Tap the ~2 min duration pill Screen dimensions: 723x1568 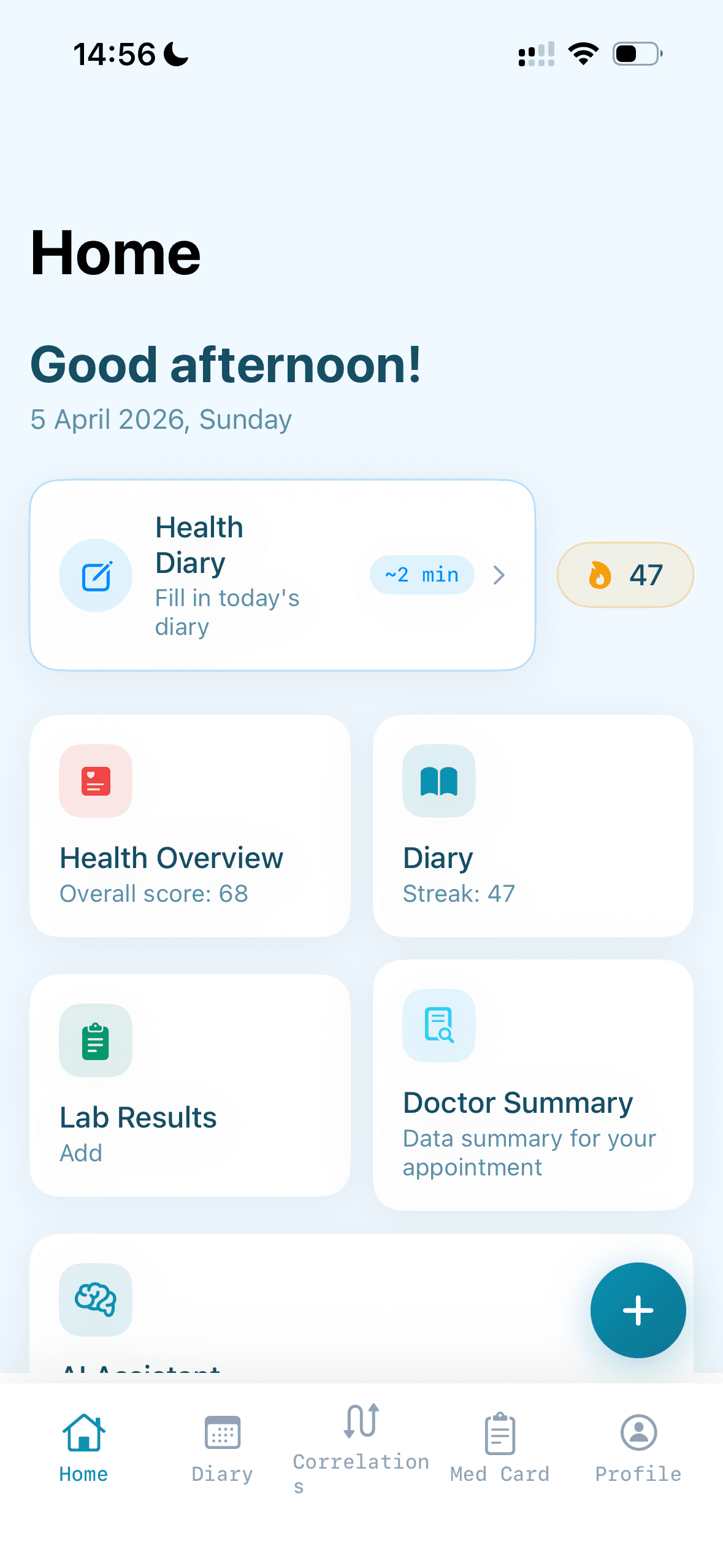(x=422, y=575)
